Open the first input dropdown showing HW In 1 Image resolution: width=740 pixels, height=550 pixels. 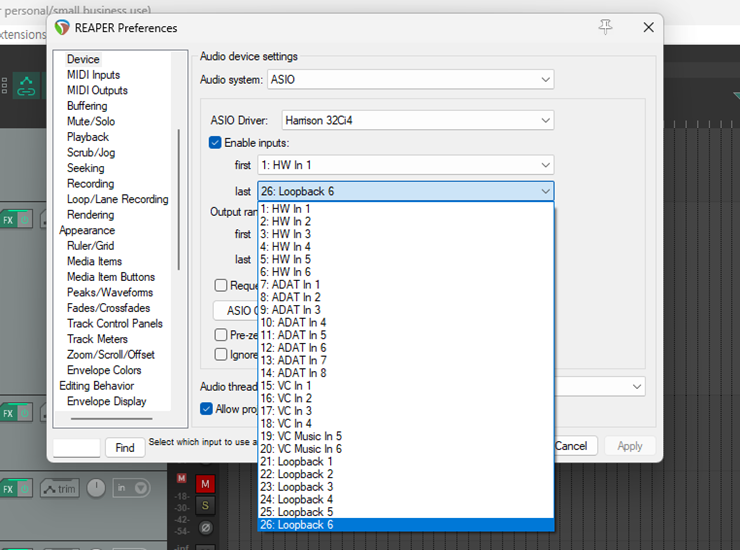point(406,165)
